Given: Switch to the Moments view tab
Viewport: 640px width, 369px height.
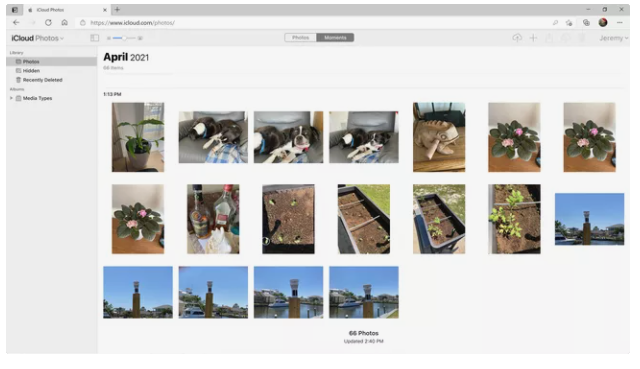Looking at the screenshot, I should tap(335, 38).
